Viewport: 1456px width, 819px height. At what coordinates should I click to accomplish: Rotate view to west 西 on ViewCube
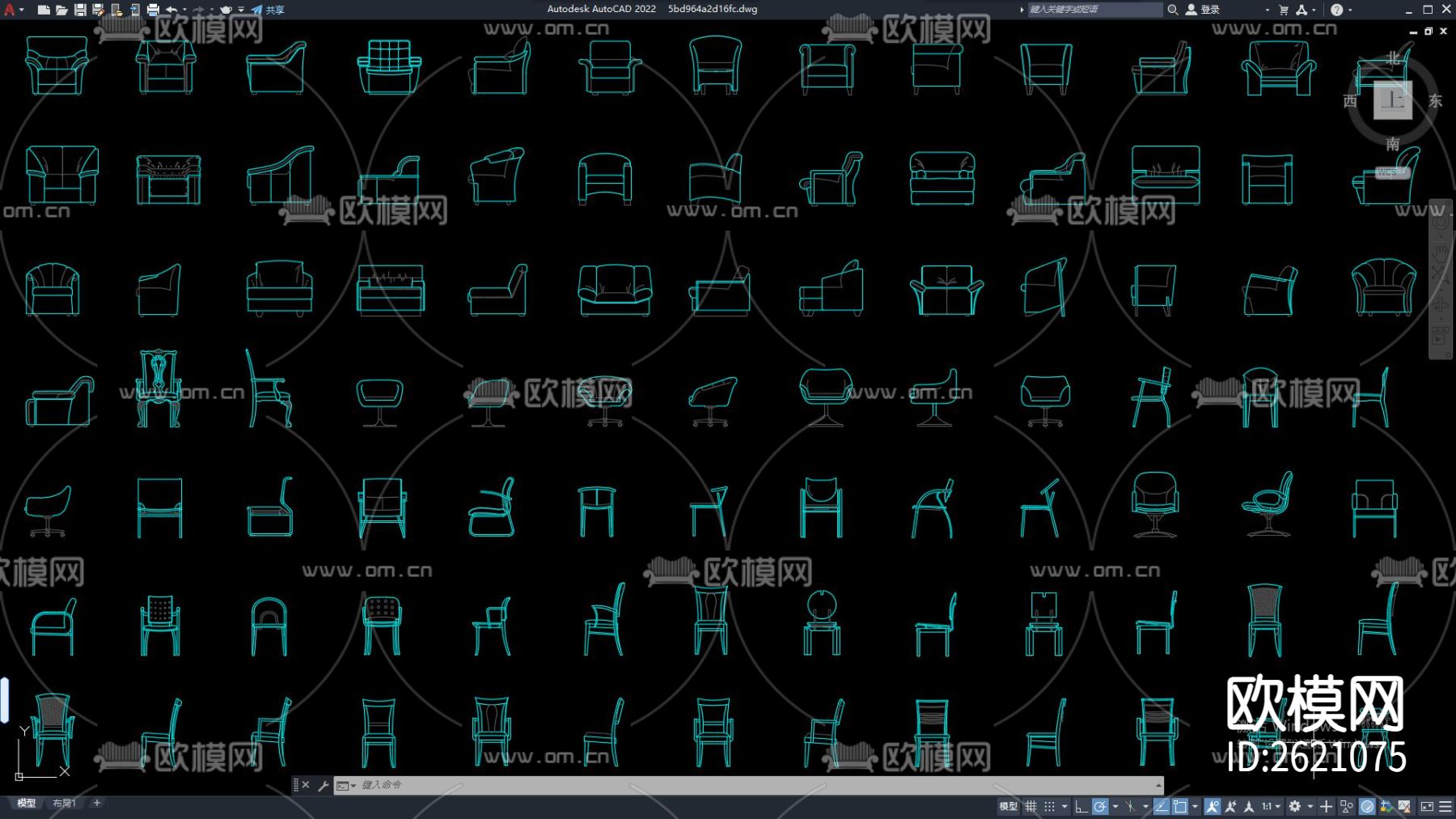pyautogui.click(x=1350, y=100)
